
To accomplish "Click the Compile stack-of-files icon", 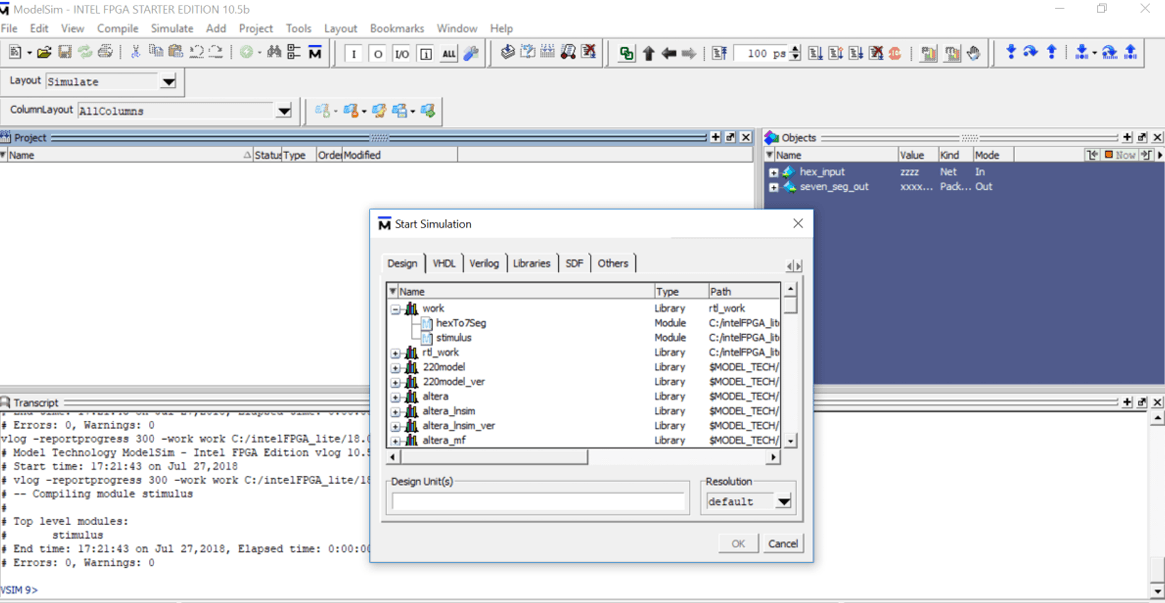I will 508,53.
